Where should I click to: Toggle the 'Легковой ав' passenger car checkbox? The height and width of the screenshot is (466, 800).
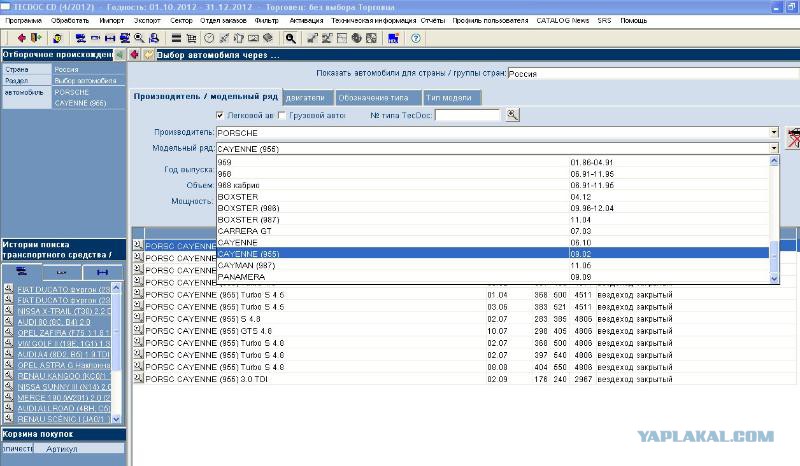tap(220, 115)
